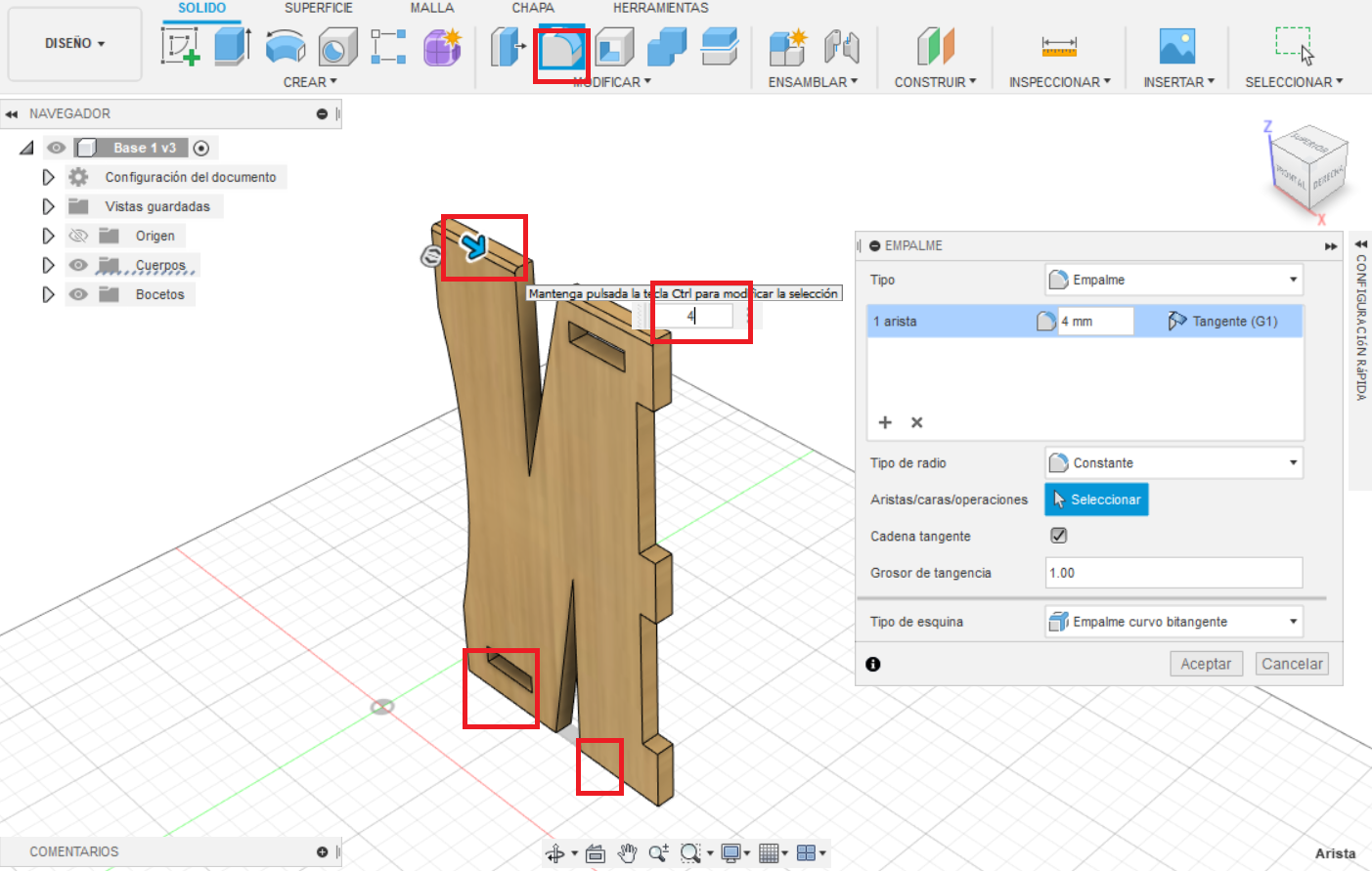Open the Display Settings monitor icon
The height and width of the screenshot is (871, 1372).
coord(730,853)
